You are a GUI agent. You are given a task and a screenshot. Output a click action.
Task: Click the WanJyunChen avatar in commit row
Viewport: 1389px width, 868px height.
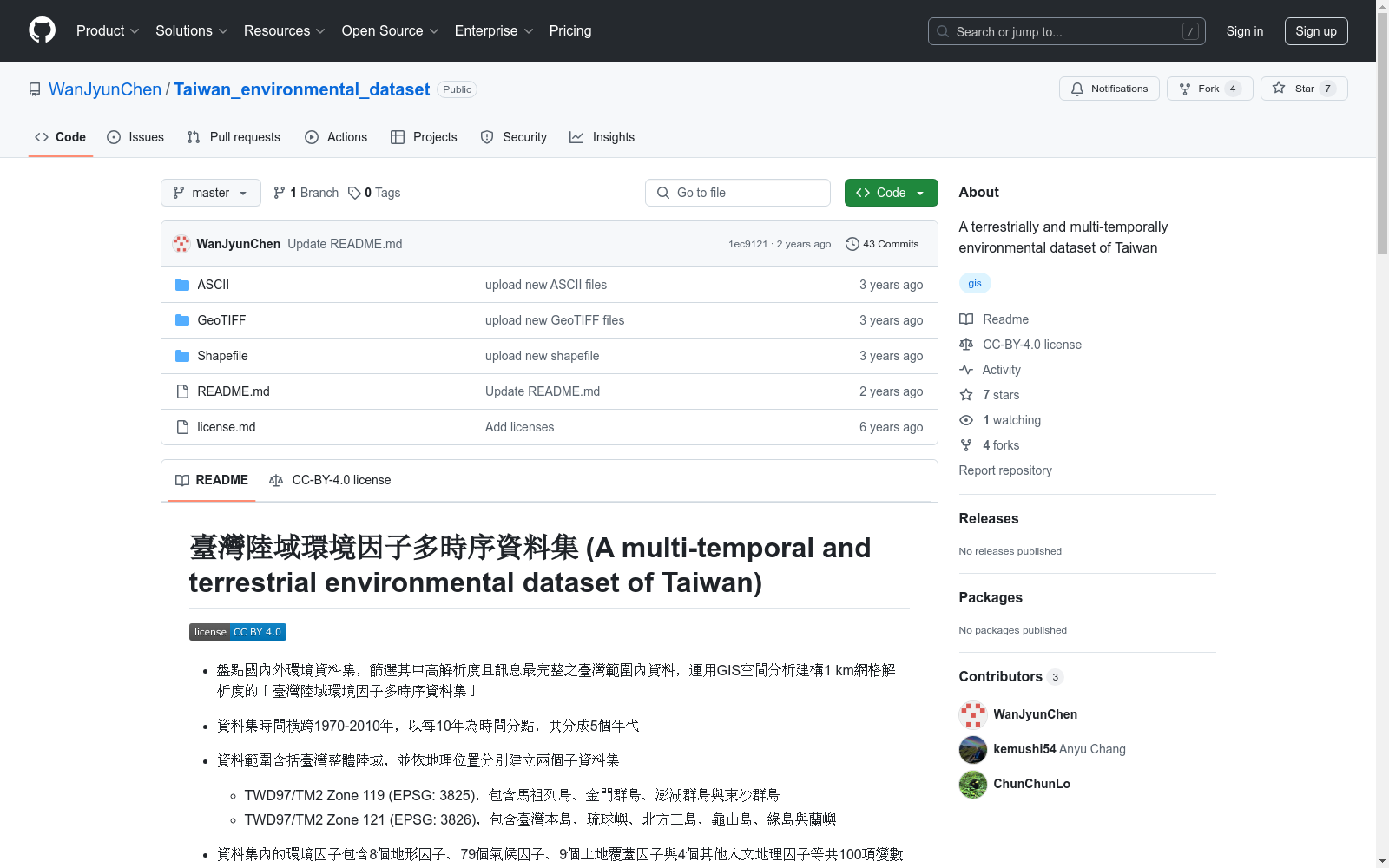(x=181, y=244)
